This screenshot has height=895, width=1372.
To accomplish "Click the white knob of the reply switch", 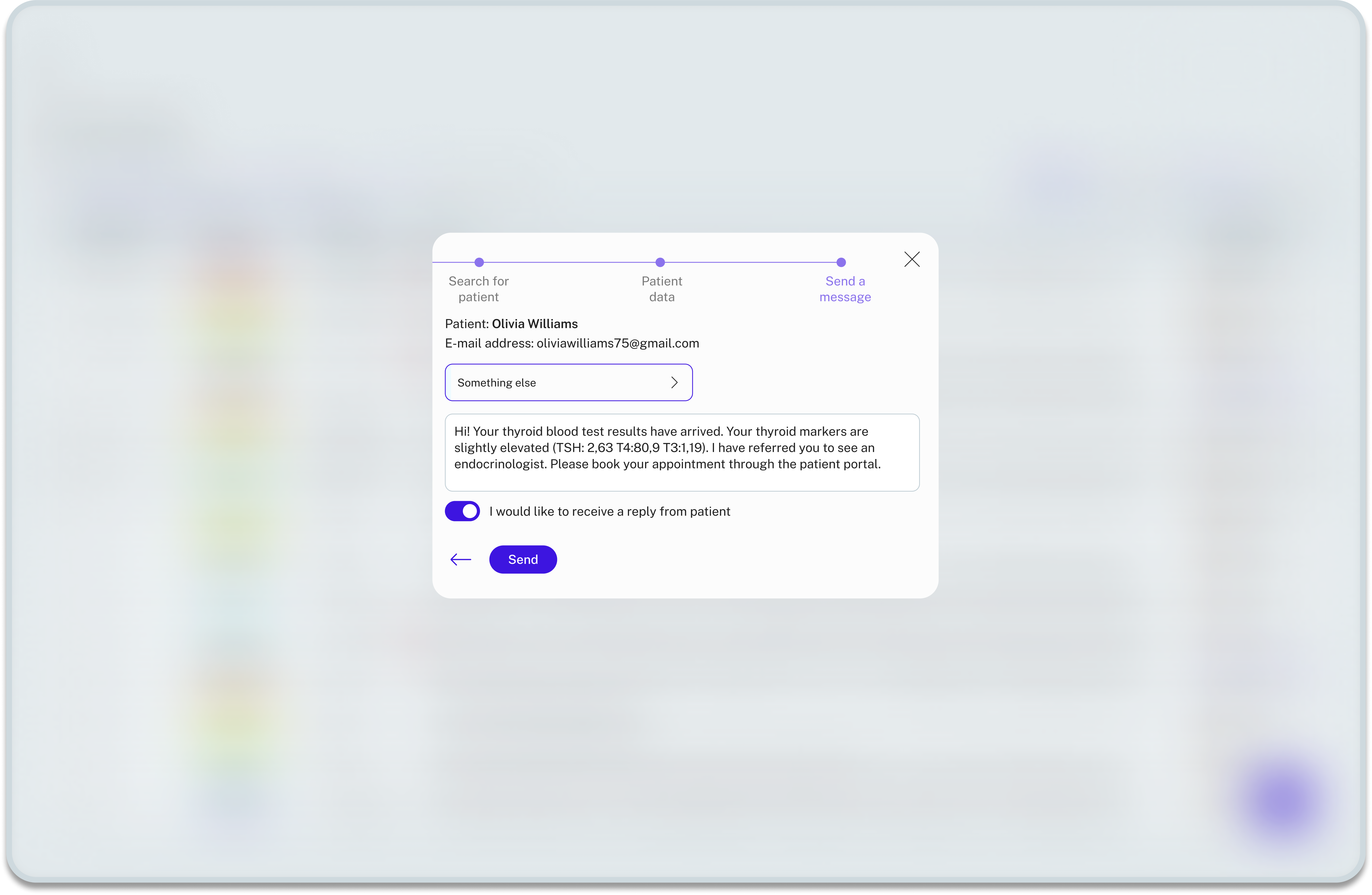I will tap(470, 511).
